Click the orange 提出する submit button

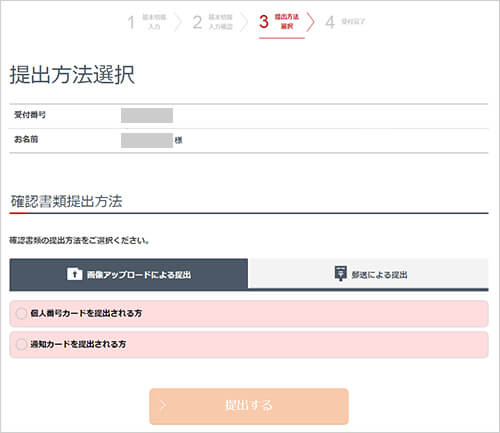tap(249, 406)
